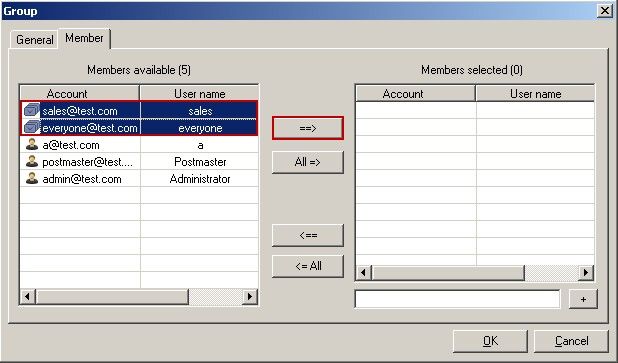Sort selected members by User name header

[535, 93]
